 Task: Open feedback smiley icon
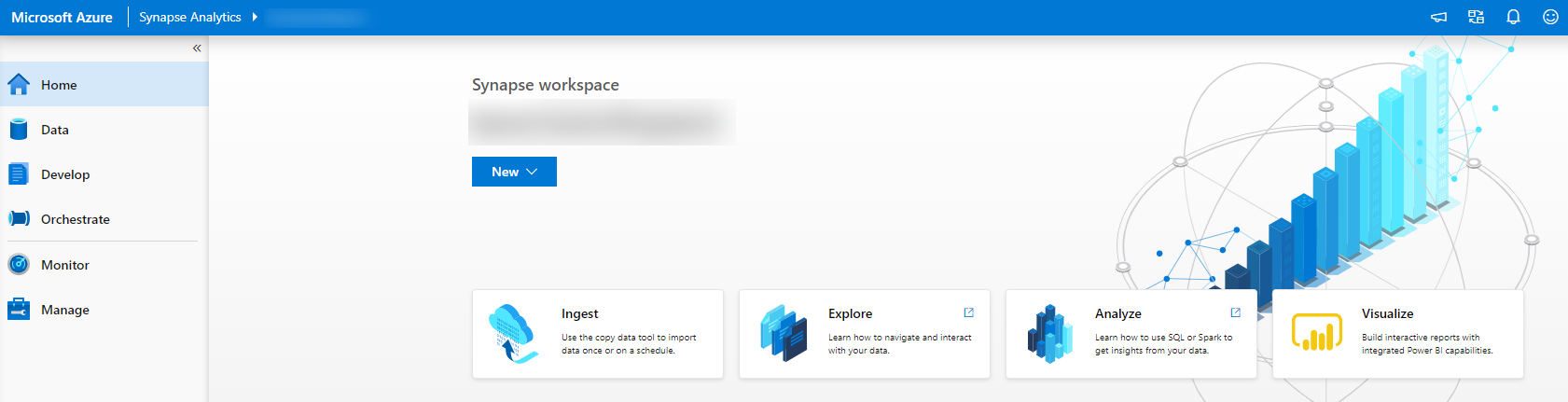(x=1550, y=17)
